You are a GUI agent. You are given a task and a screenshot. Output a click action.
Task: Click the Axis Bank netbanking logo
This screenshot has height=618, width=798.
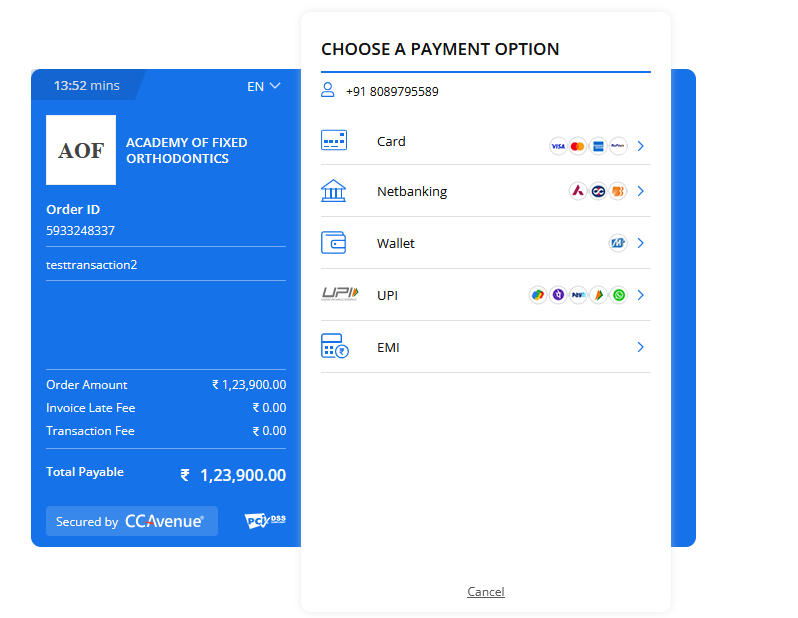(x=578, y=191)
